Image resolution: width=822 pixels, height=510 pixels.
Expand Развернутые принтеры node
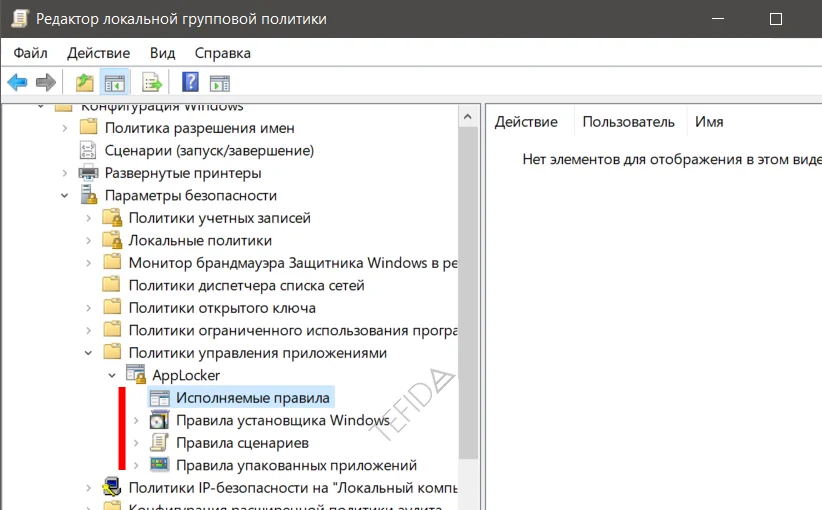coord(64,173)
